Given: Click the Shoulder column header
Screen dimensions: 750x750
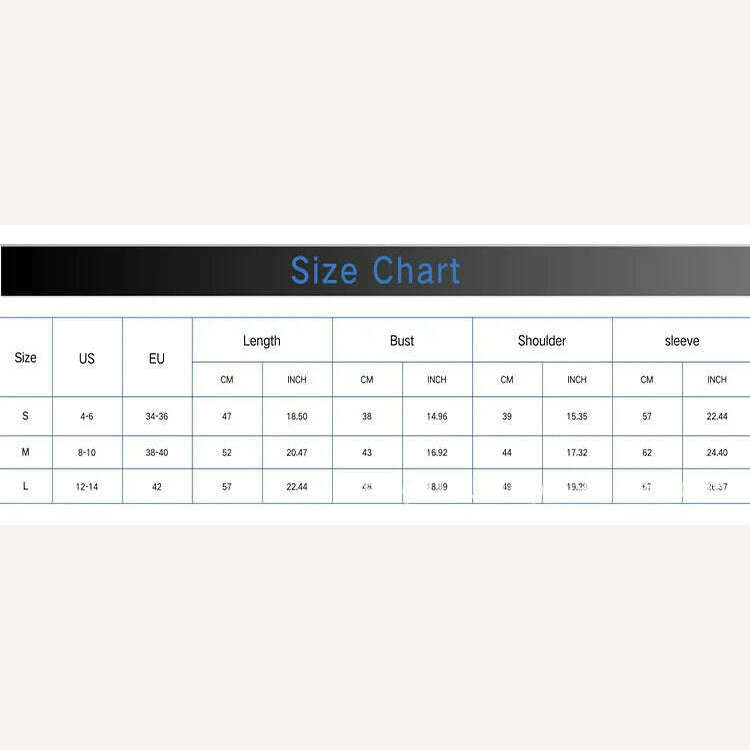Looking at the screenshot, I should (542, 341).
